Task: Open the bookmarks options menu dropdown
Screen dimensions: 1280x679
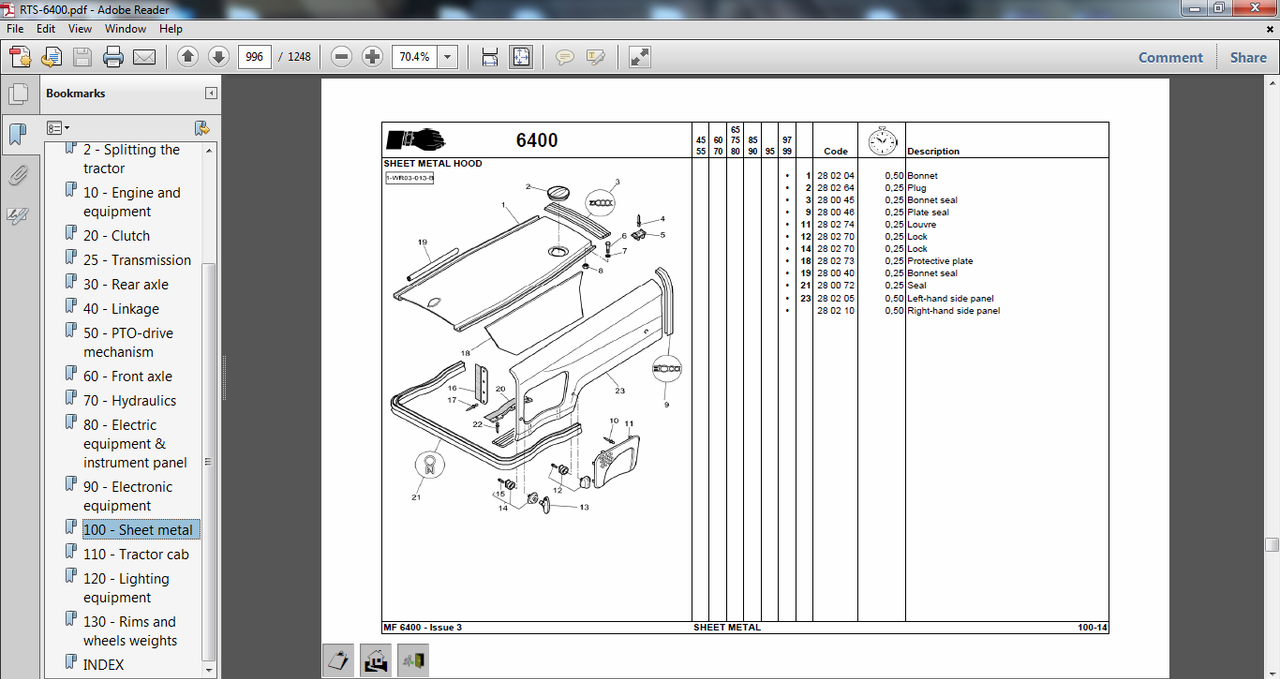Action: (58, 128)
